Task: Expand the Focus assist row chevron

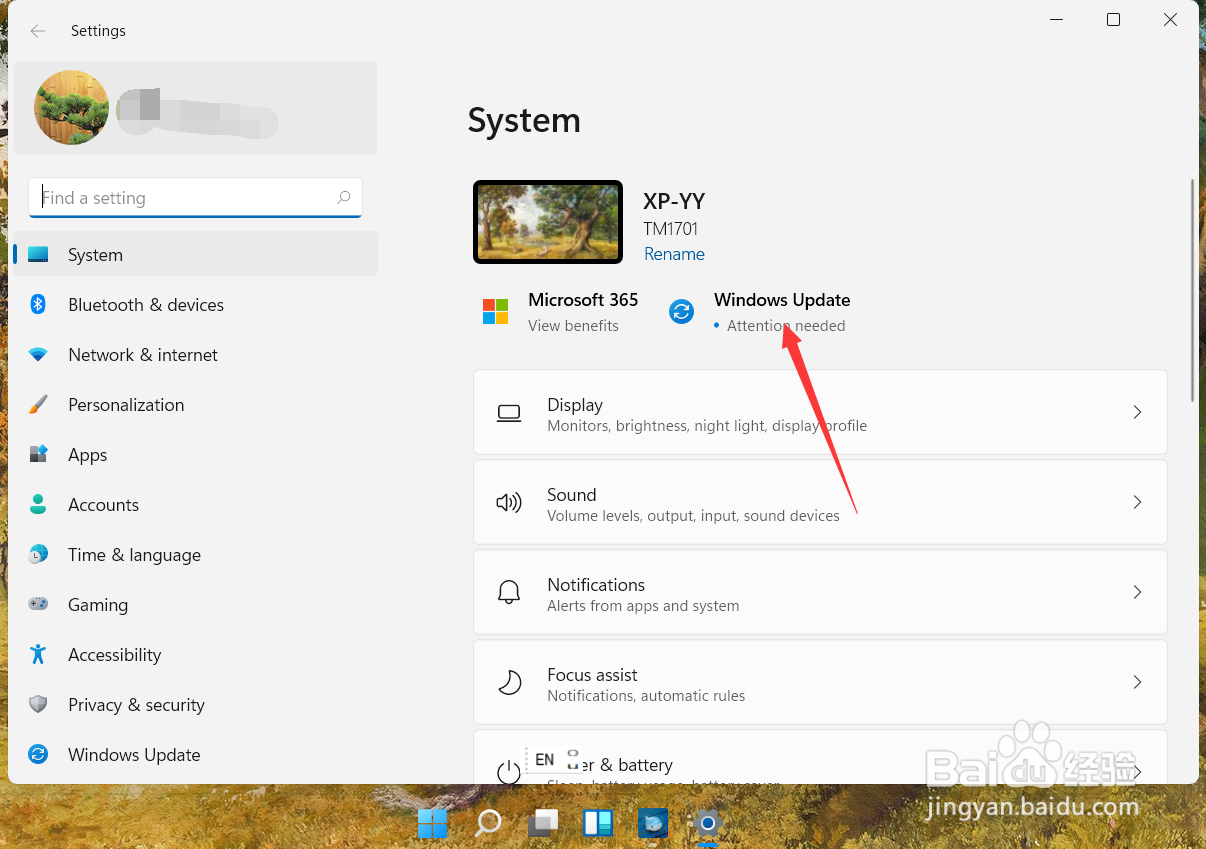Action: (x=1137, y=682)
